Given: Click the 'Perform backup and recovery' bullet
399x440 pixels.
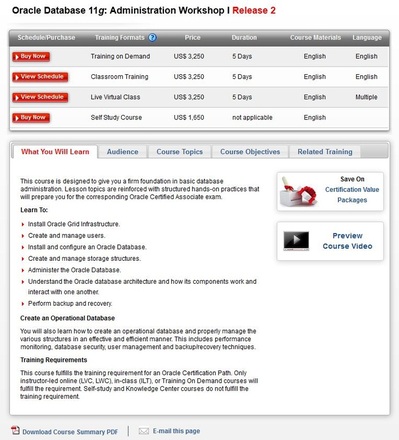Looking at the screenshot, I should (x=70, y=304).
